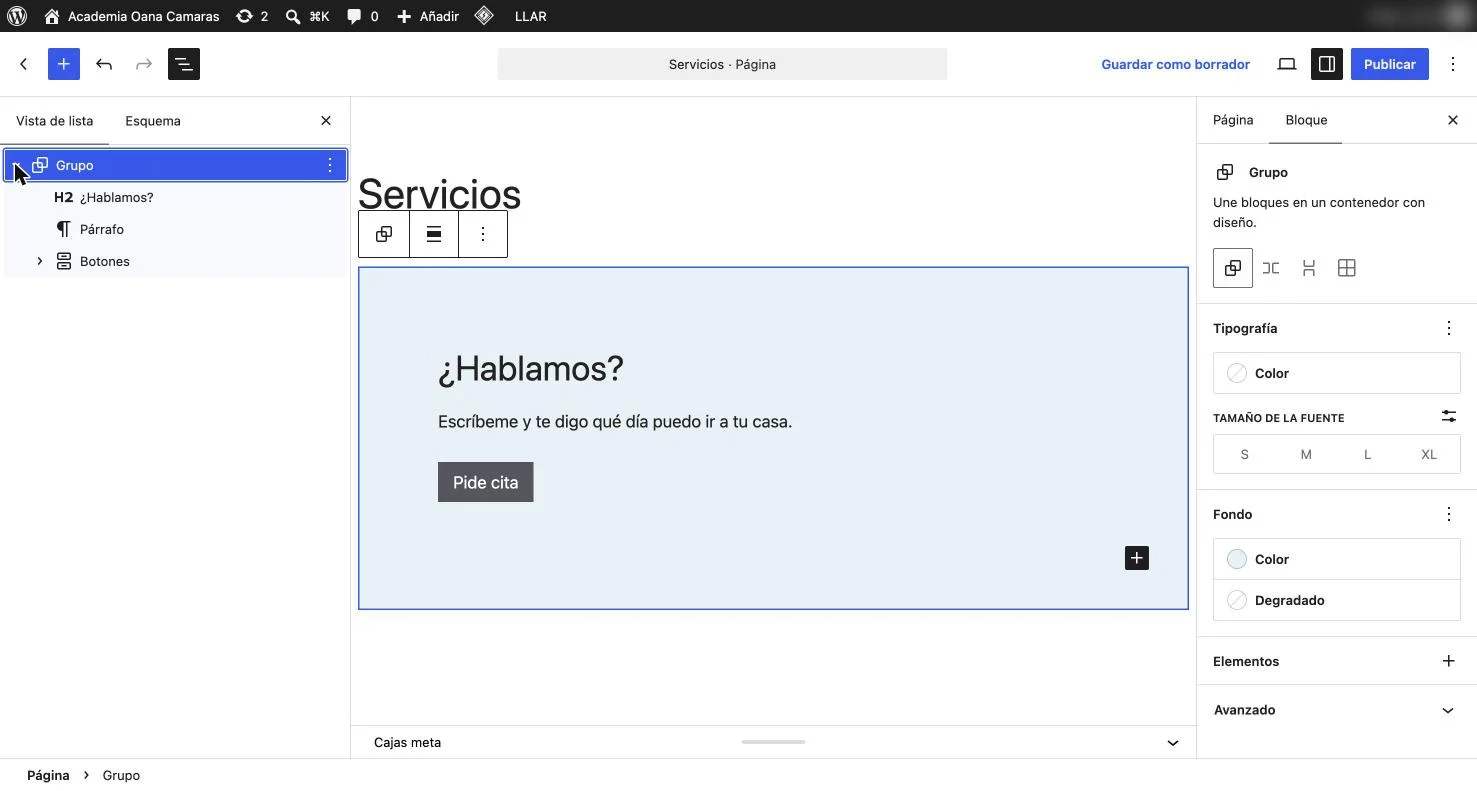This screenshot has width=1477, height=791.
Task: Select the Grid layout variation icon
Action: coord(1347,268)
